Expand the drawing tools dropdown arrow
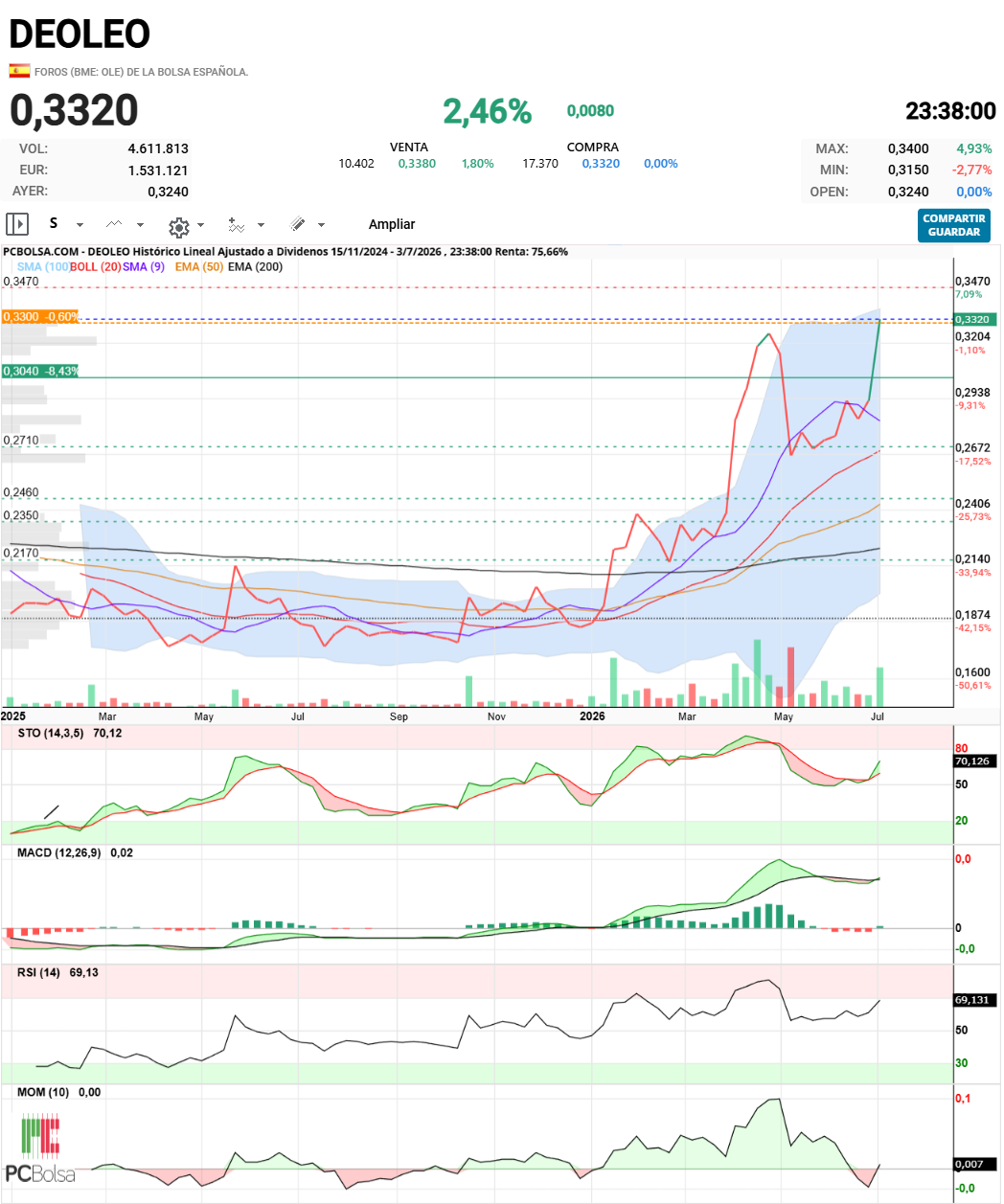Screen dimensions: 1004x1204 pos(321,225)
